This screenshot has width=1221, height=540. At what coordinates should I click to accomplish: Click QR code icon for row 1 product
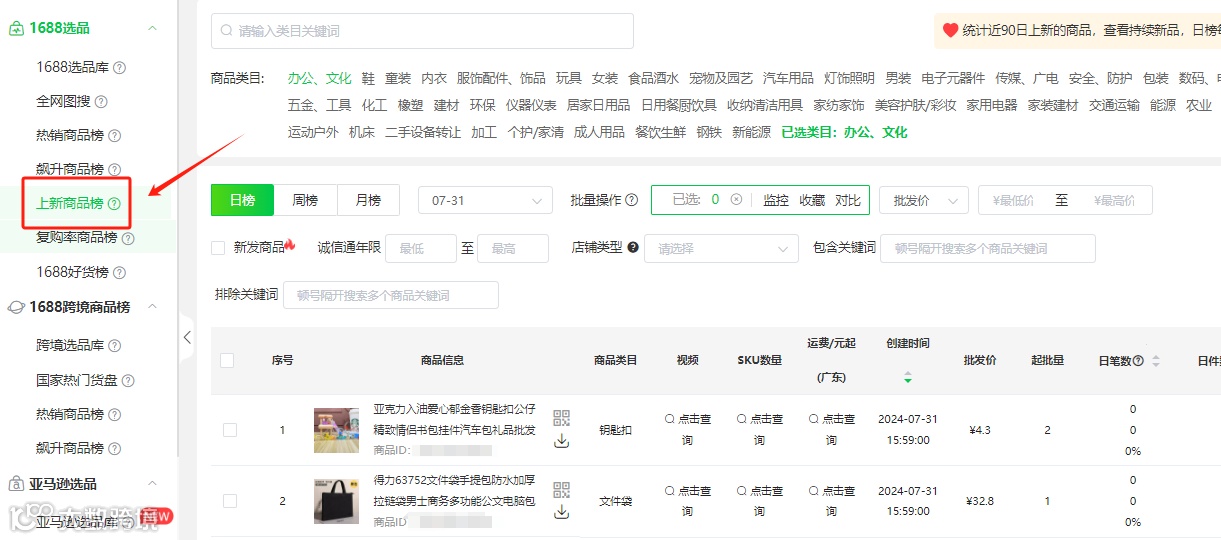[561, 418]
